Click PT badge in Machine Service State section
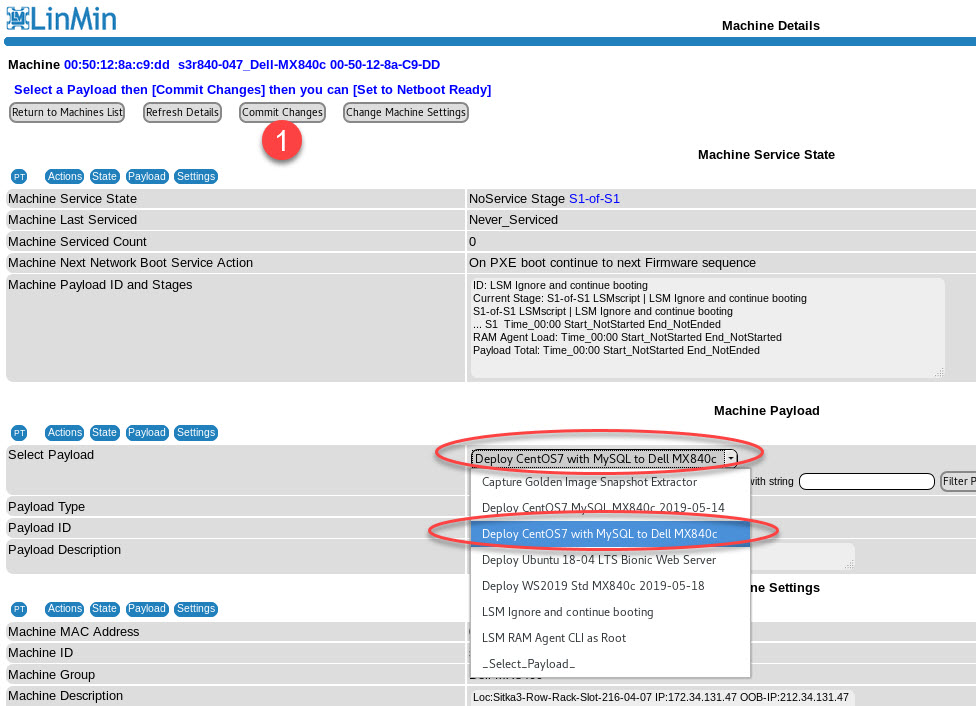This screenshot has width=976, height=706. pyautogui.click(x=19, y=177)
